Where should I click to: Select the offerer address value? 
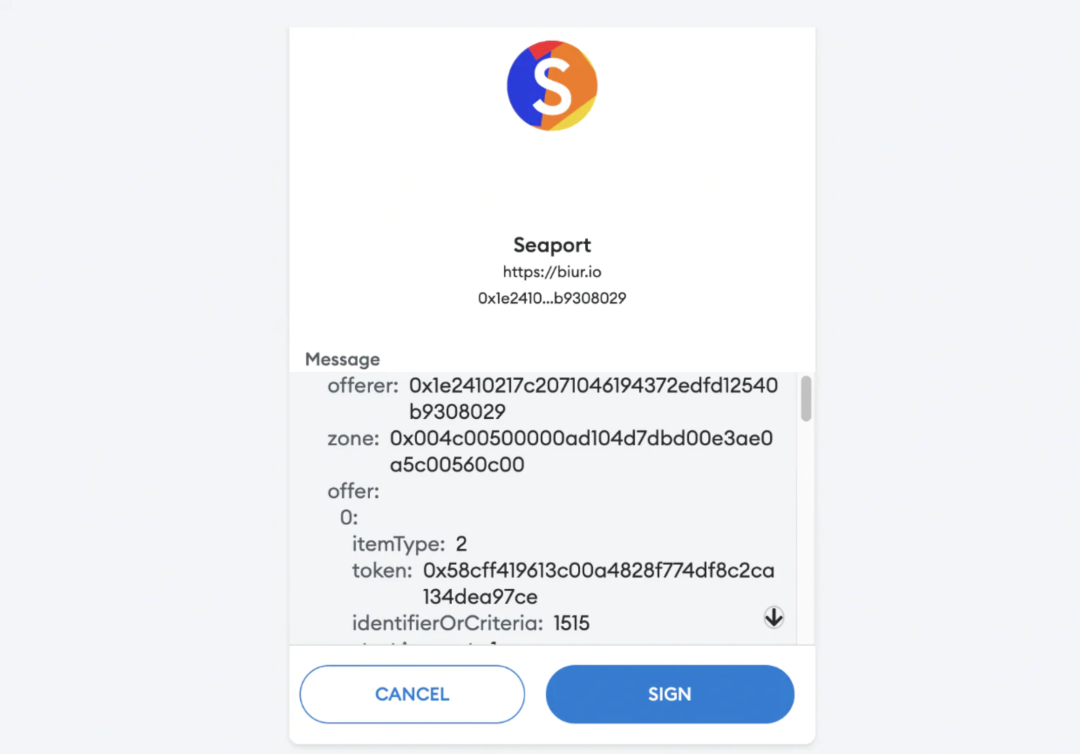[x=593, y=398]
